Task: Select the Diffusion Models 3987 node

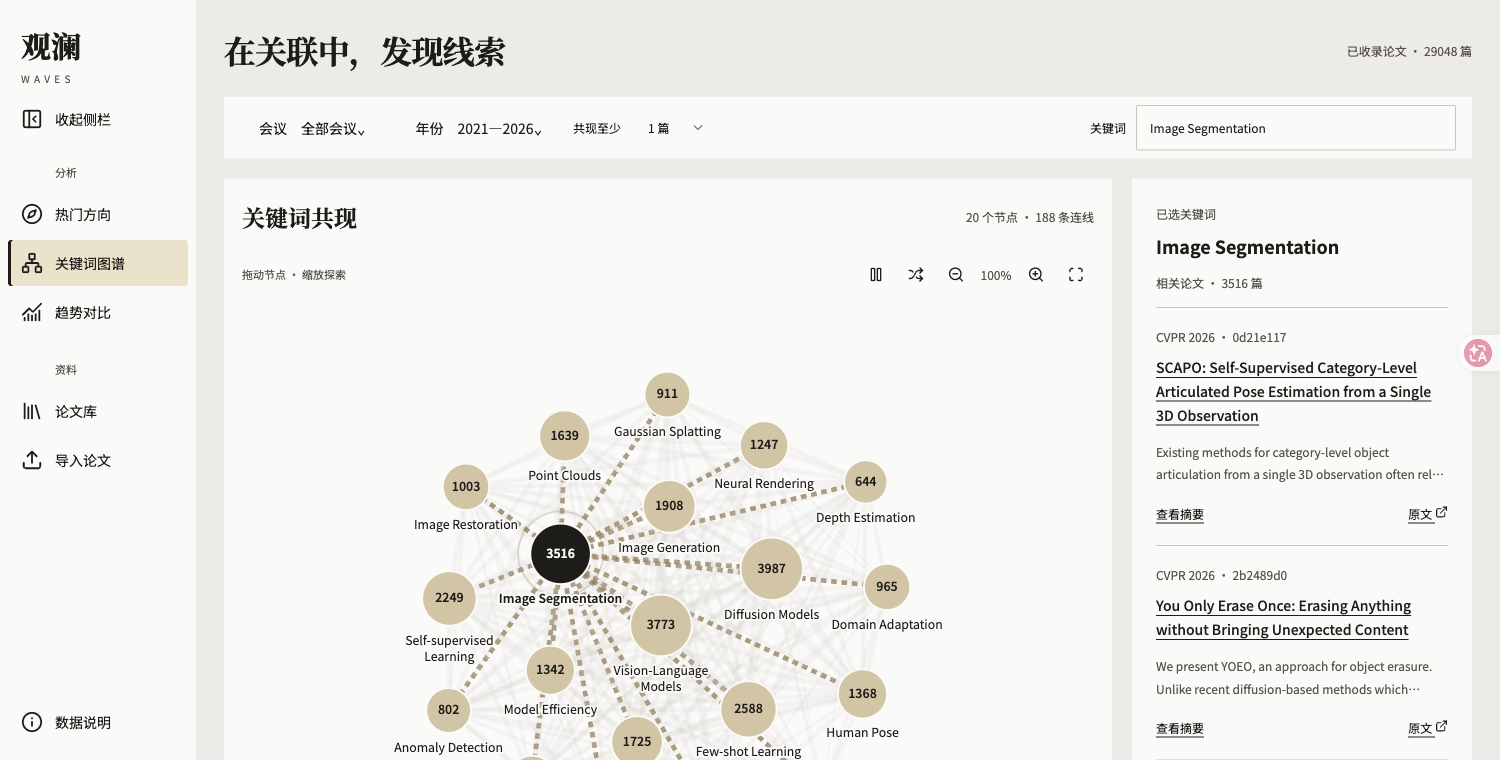Action: 771,568
